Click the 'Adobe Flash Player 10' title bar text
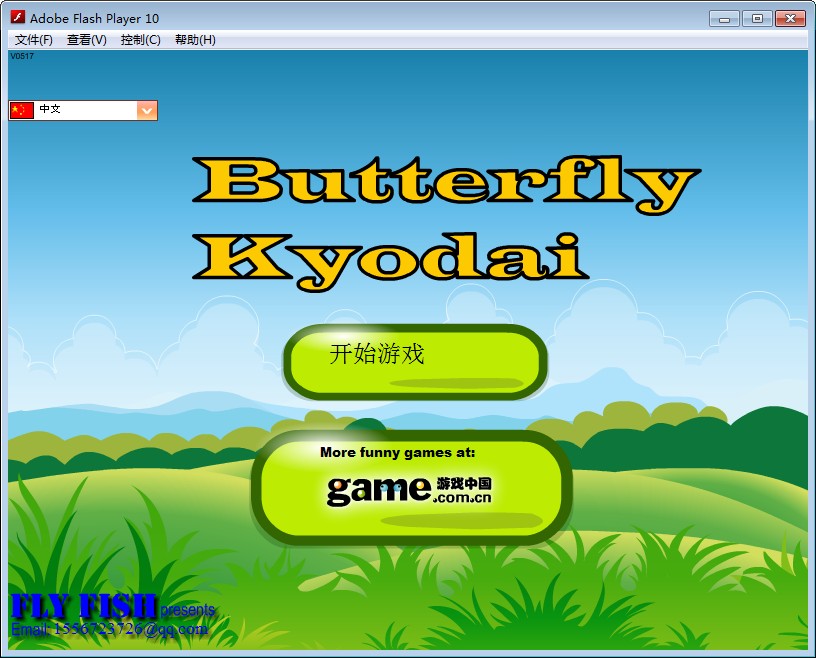Image resolution: width=816 pixels, height=658 pixels. point(94,19)
